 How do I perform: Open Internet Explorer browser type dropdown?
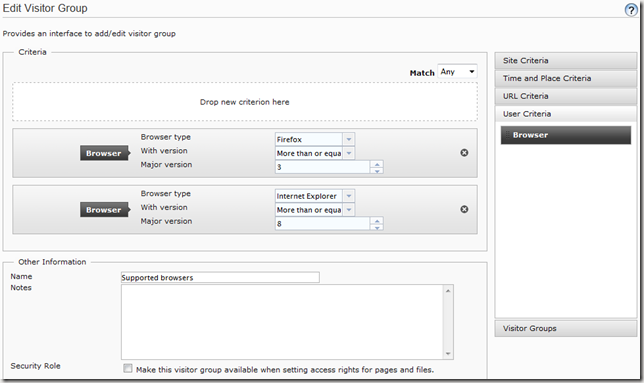(x=348, y=196)
